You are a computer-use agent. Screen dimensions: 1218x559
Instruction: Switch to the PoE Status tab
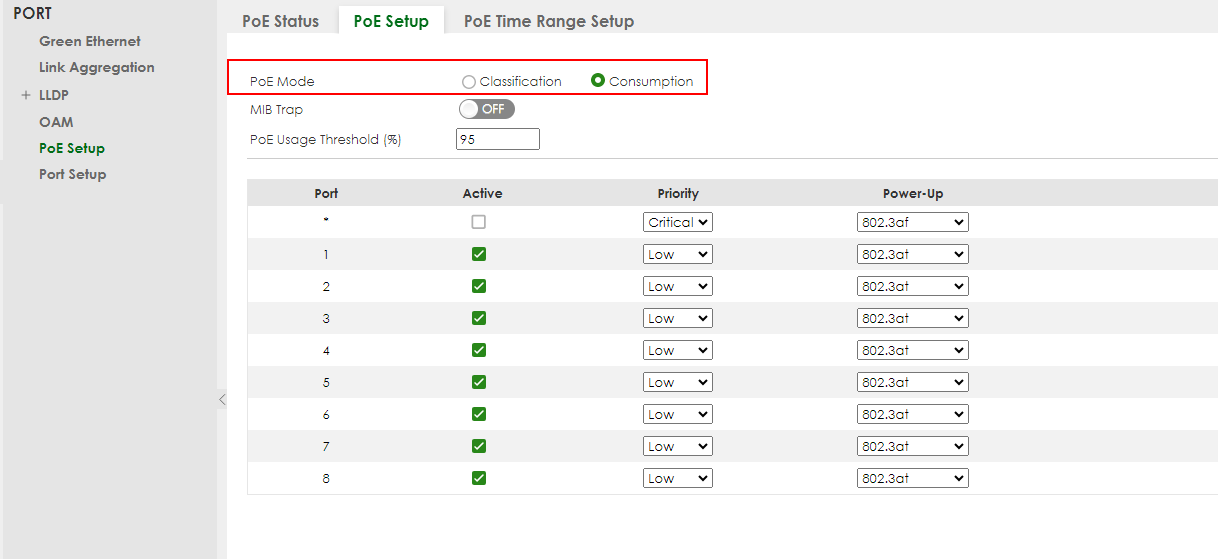pos(280,21)
